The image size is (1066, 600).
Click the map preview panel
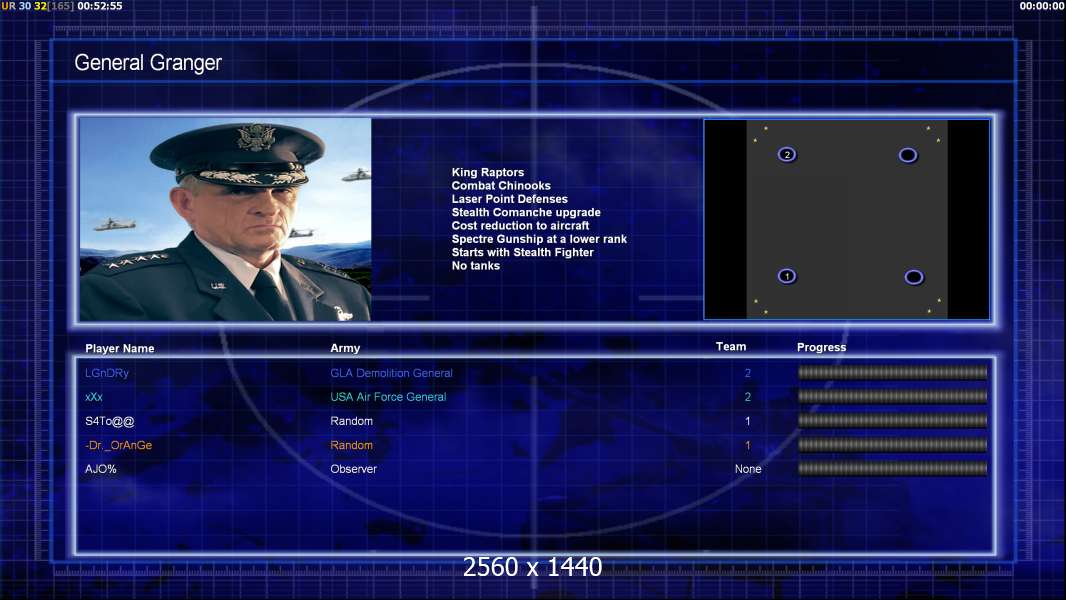(x=846, y=219)
